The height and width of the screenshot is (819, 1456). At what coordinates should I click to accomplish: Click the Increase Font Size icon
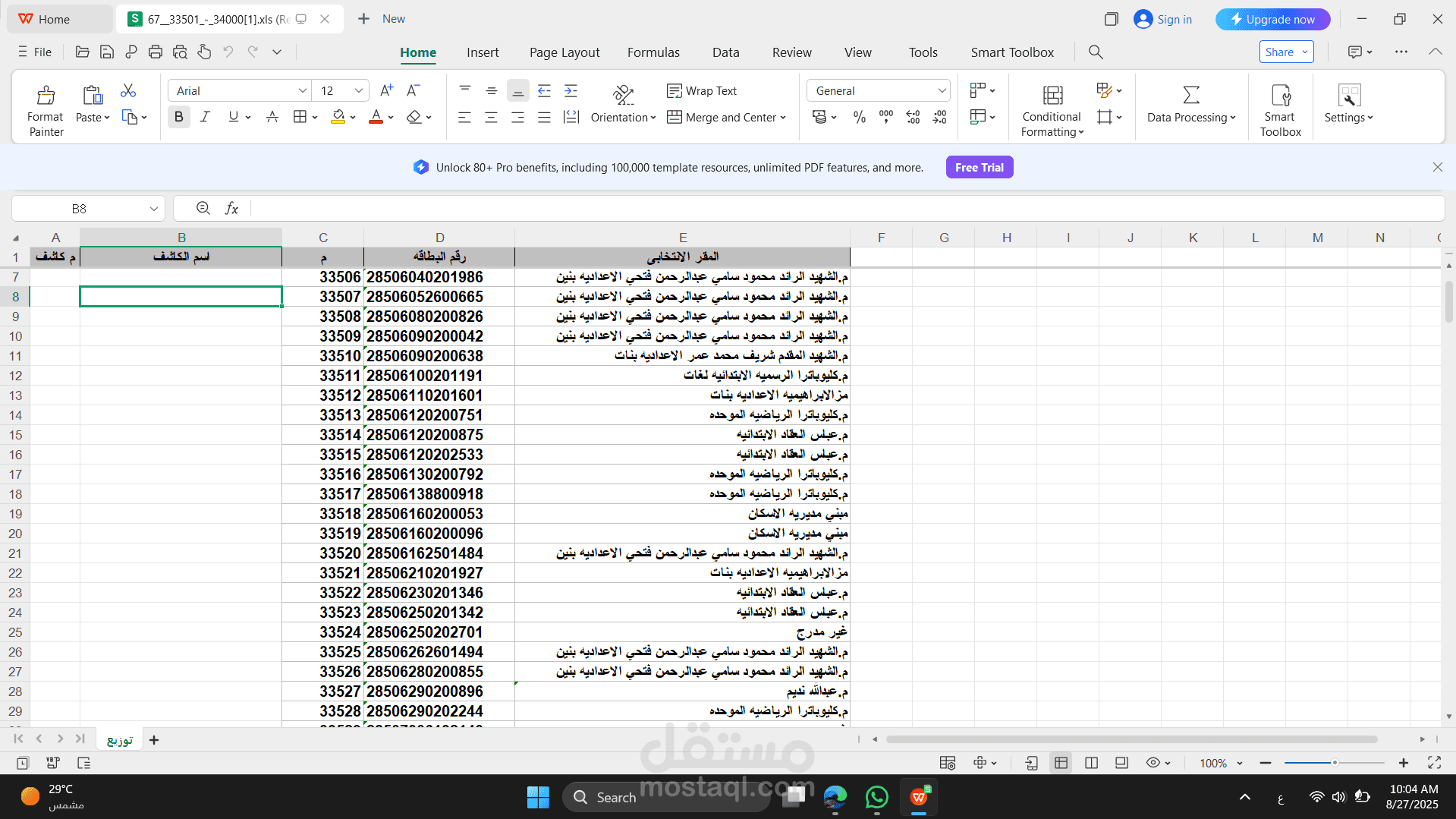[386, 90]
